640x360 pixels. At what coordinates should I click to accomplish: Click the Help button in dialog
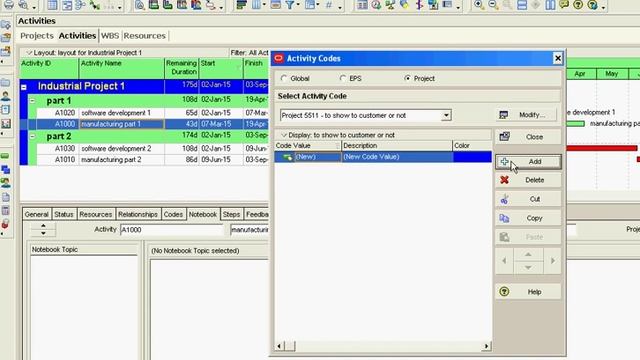528,292
